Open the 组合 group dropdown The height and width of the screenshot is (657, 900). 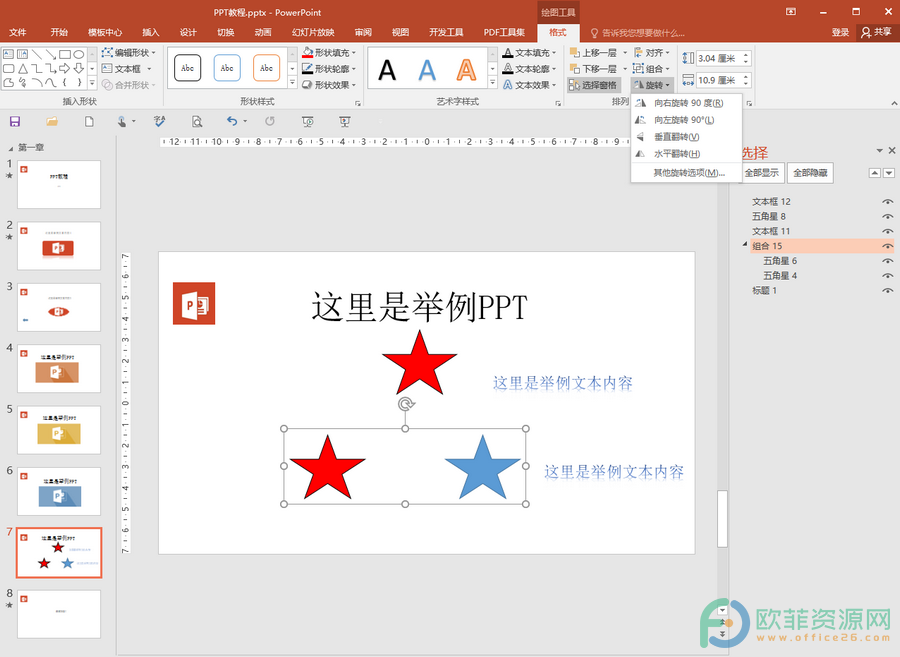click(x=651, y=69)
